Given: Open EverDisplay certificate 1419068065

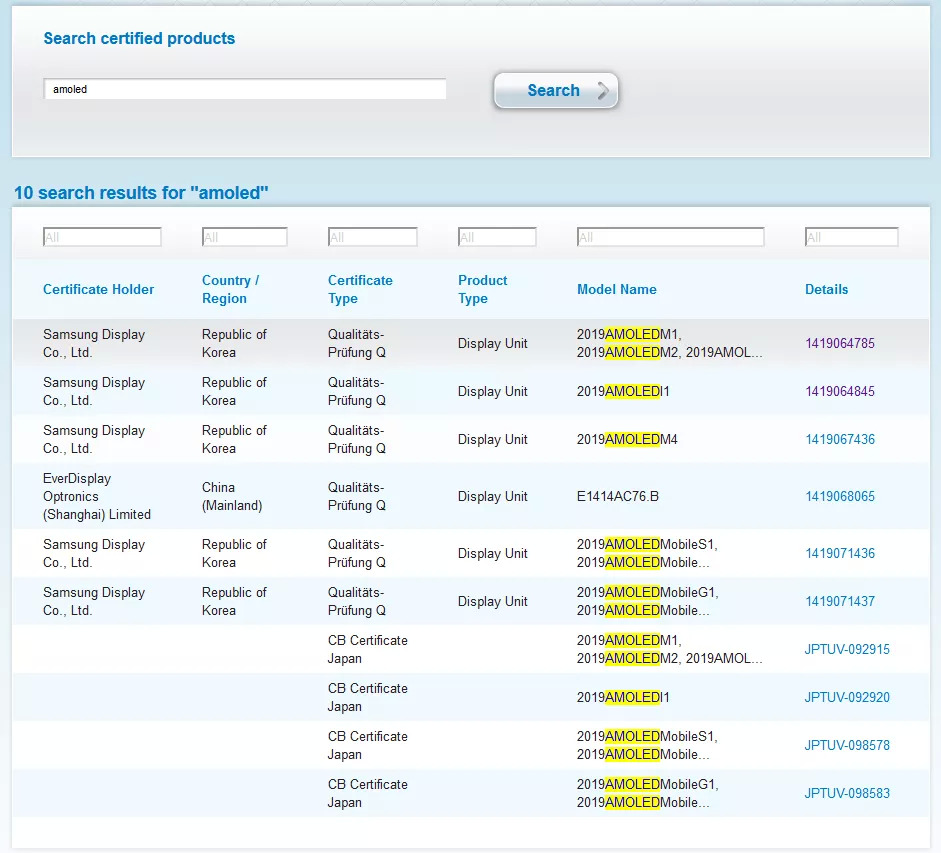Looking at the screenshot, I should 840,497.
